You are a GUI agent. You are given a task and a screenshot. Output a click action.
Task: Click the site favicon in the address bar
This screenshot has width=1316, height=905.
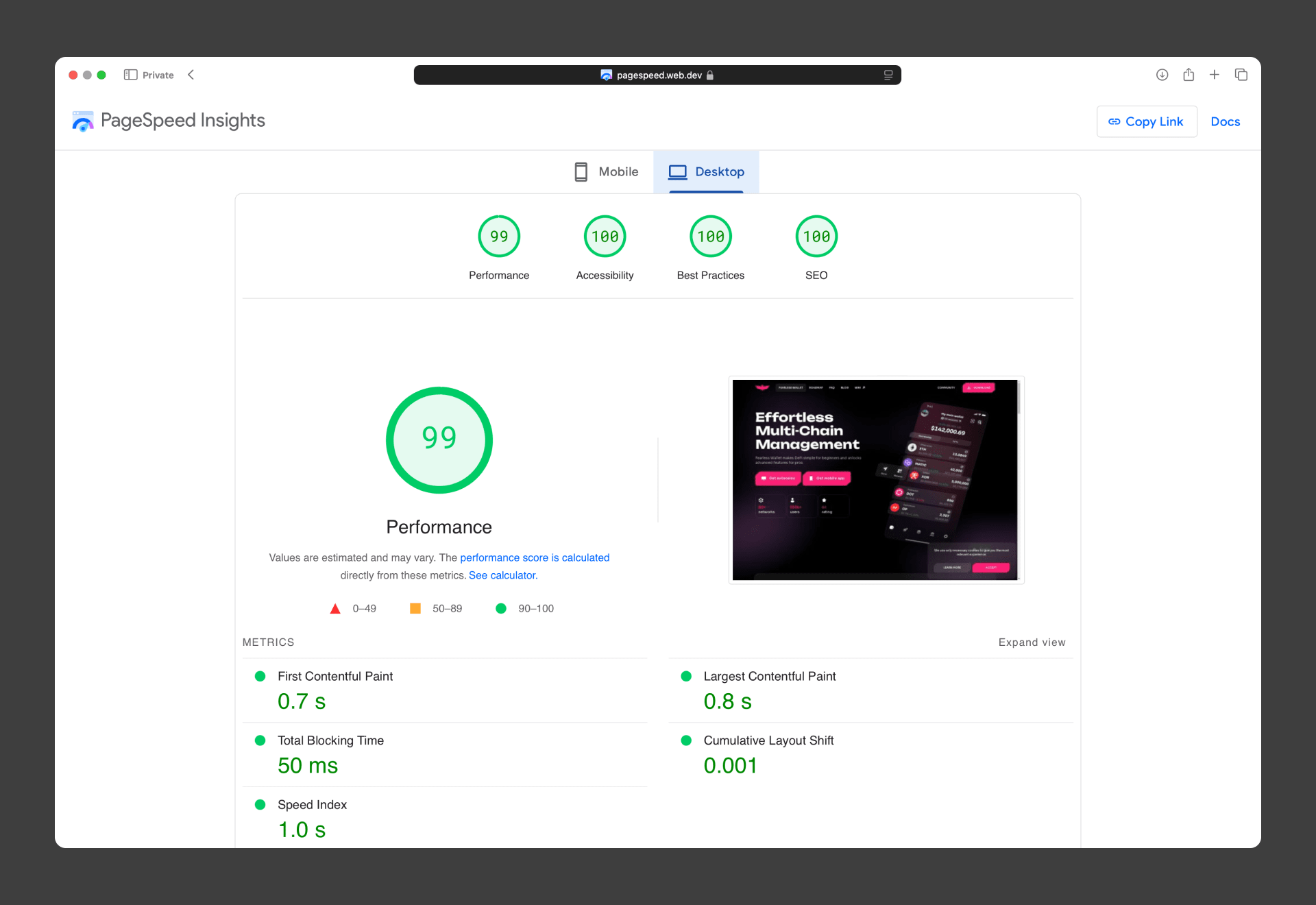pyautogui.click(x=606, y=75)
